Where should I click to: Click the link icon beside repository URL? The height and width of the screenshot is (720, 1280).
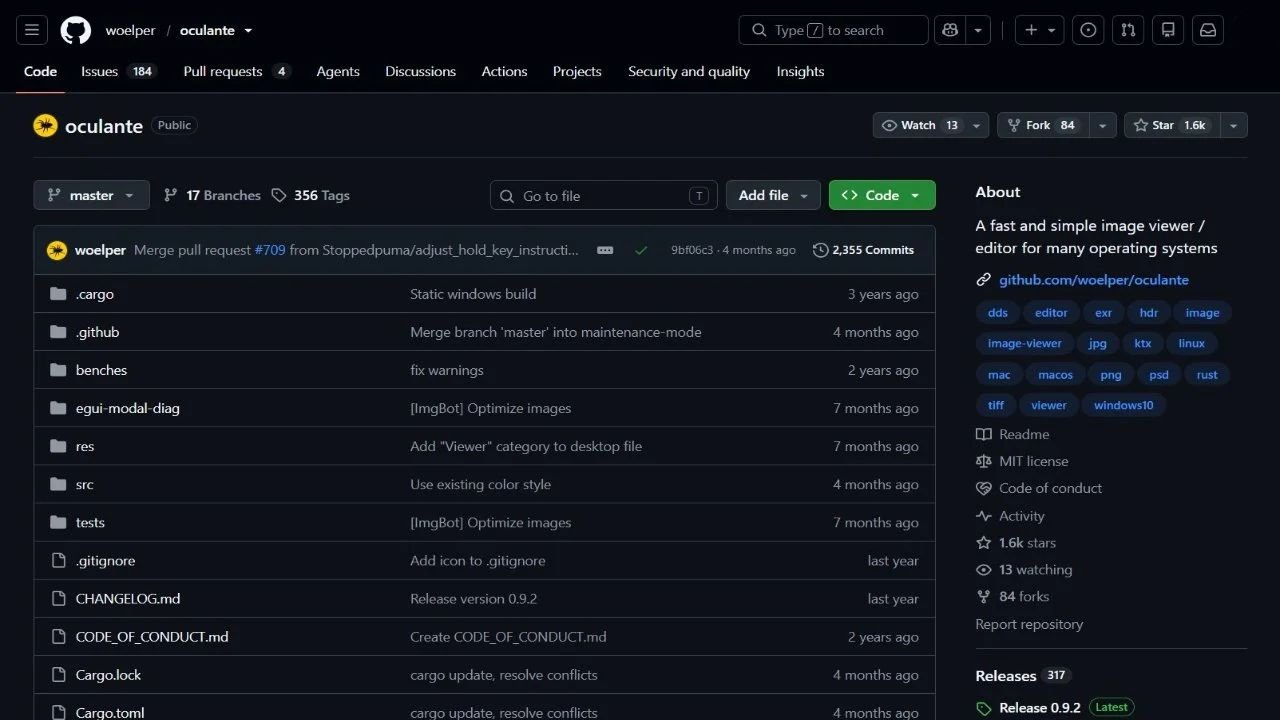point(983,280)
